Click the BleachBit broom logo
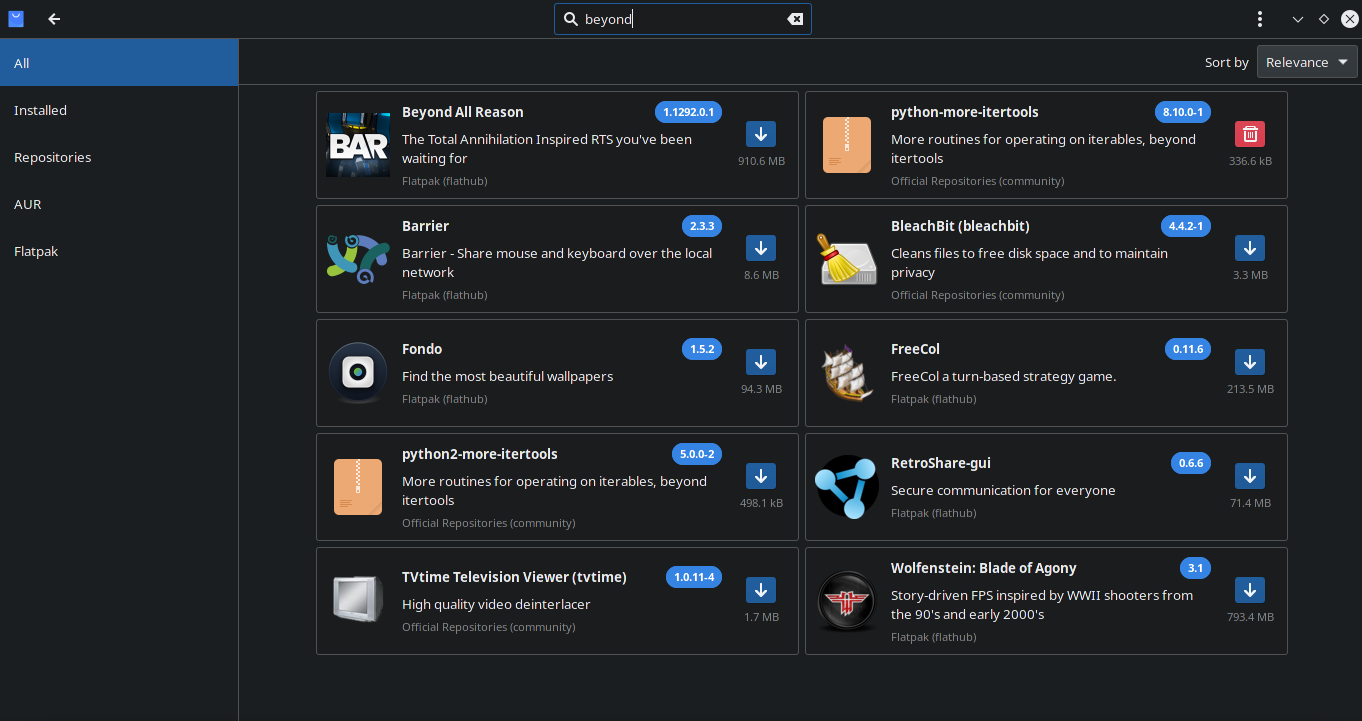The image size is (1362, 721). click(x=847, y=259)
